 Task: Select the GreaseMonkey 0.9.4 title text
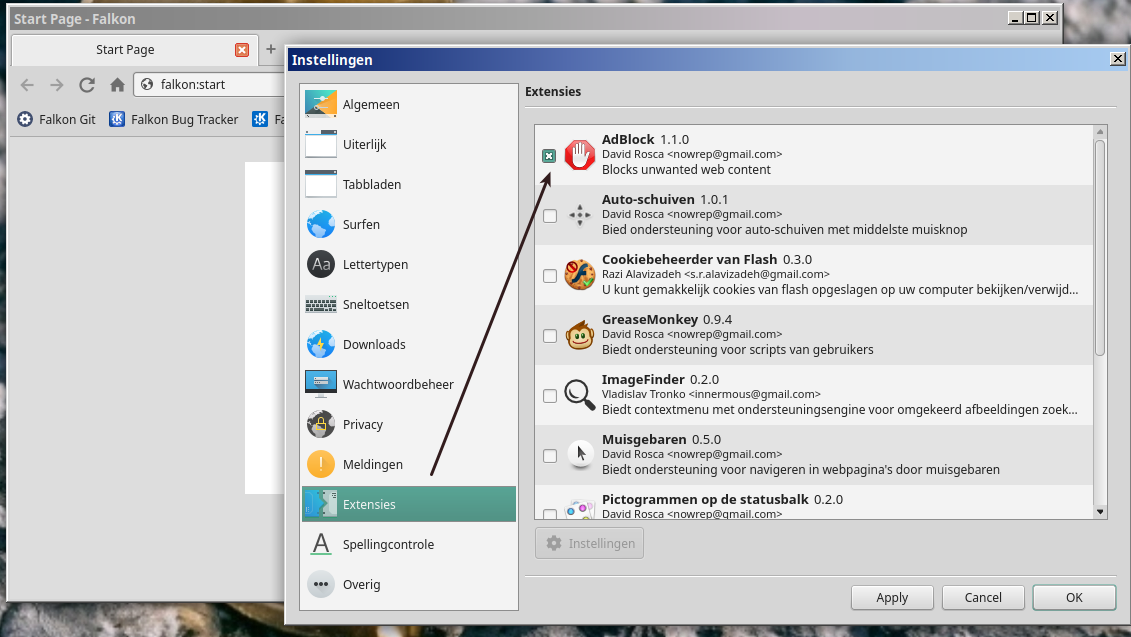pos(667,319)
